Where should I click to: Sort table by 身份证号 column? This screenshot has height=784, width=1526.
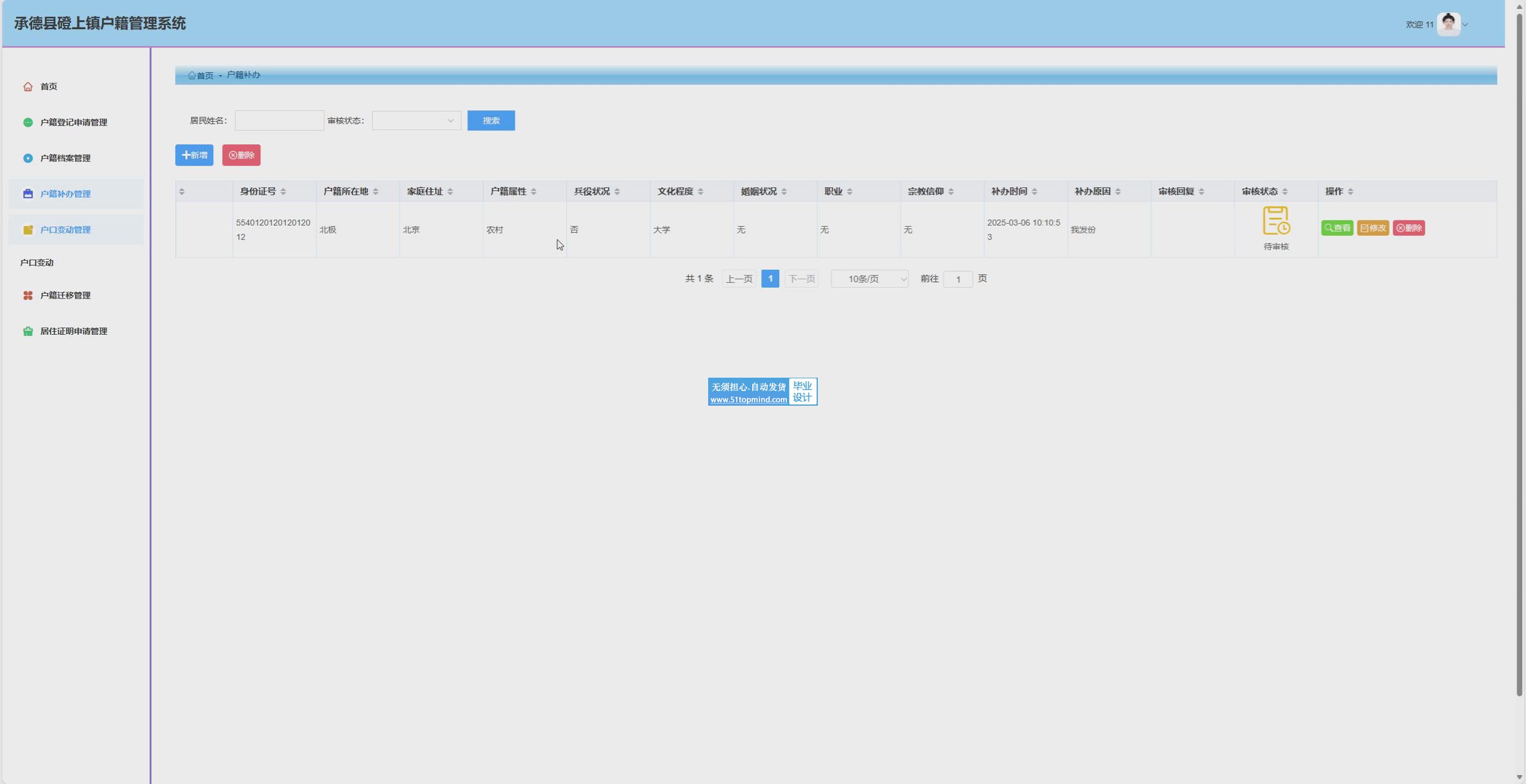tap(283, 192)
